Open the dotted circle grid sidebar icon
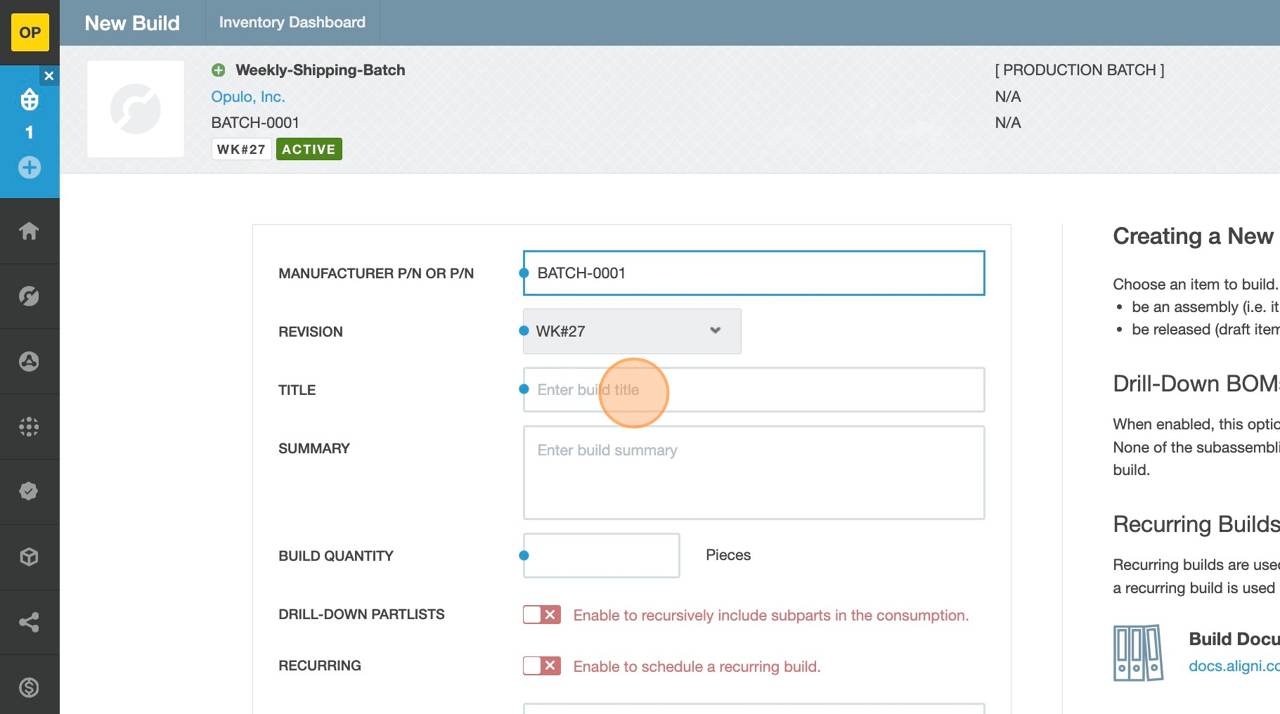This screenshot has height=714, width=1280. tap(29, 427)
